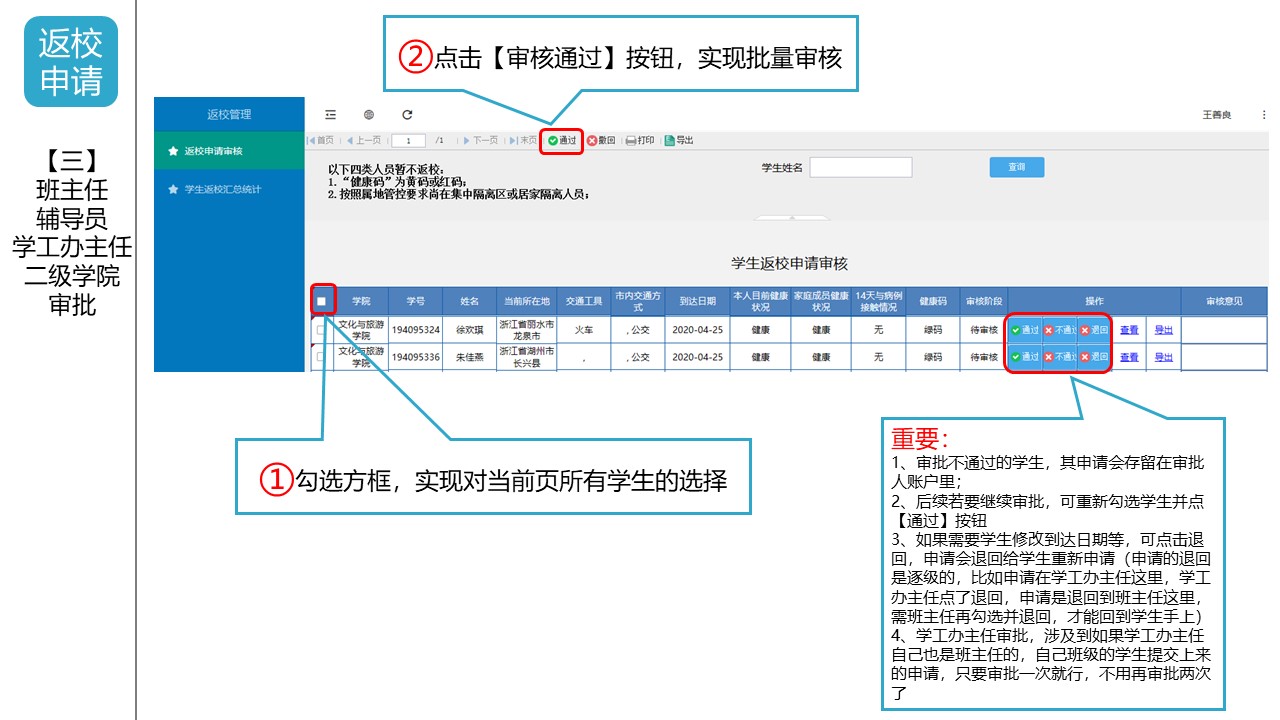Click the 查询 search button
1280x720 pixels.
[1017, 166]
